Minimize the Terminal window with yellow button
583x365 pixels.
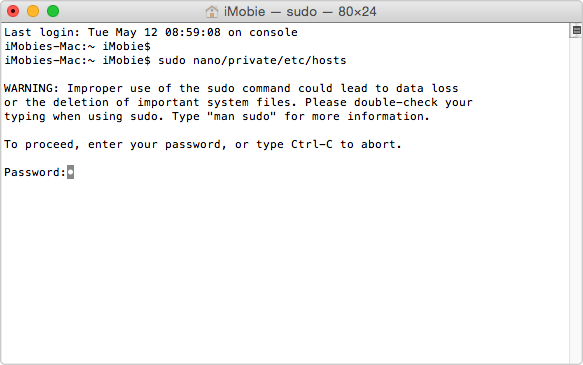point(33,11)
